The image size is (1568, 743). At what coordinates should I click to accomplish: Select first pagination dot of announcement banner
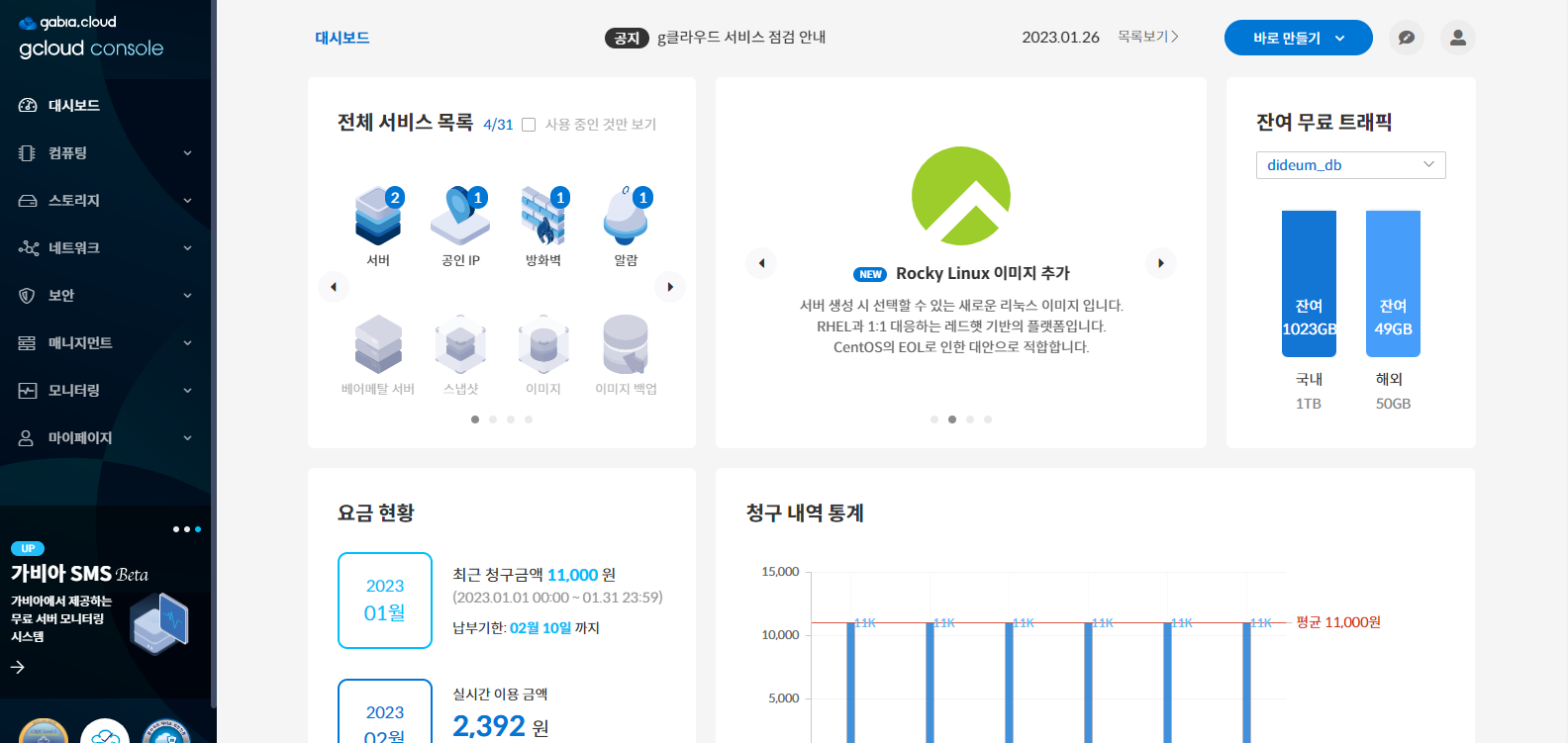934,419
